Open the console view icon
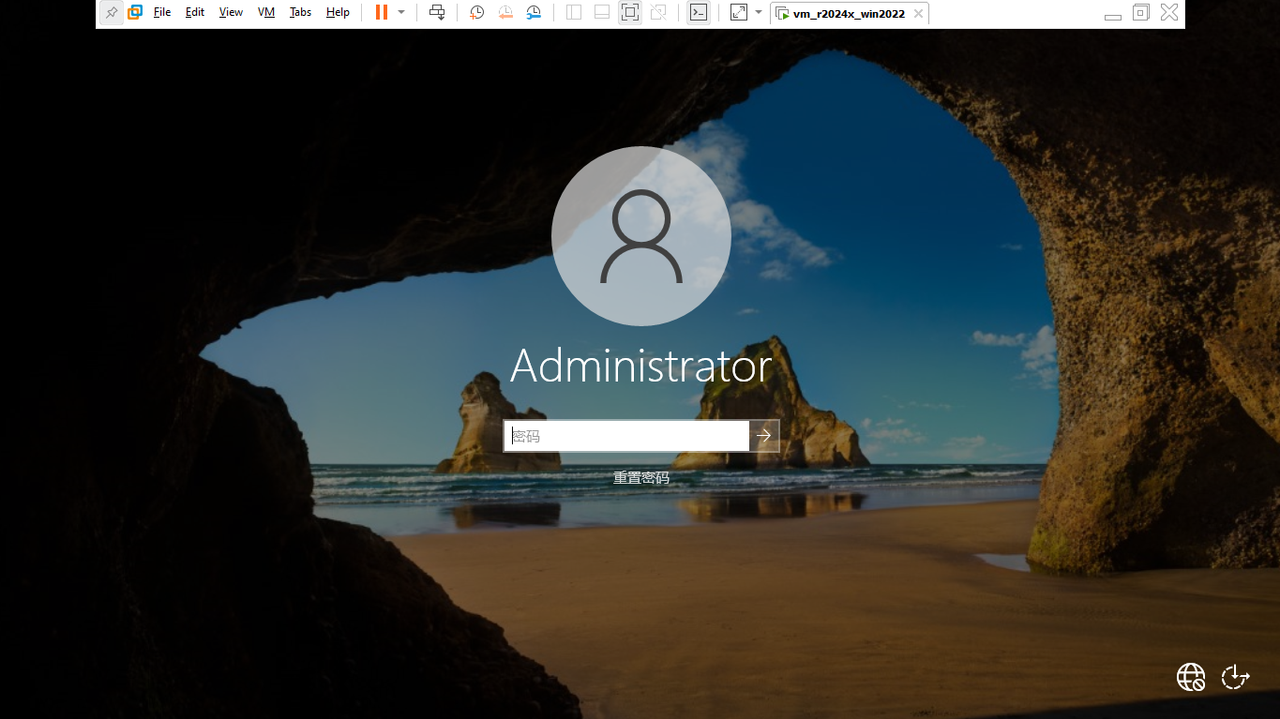This screenshot has width=1280, height=719. (699, 13)
